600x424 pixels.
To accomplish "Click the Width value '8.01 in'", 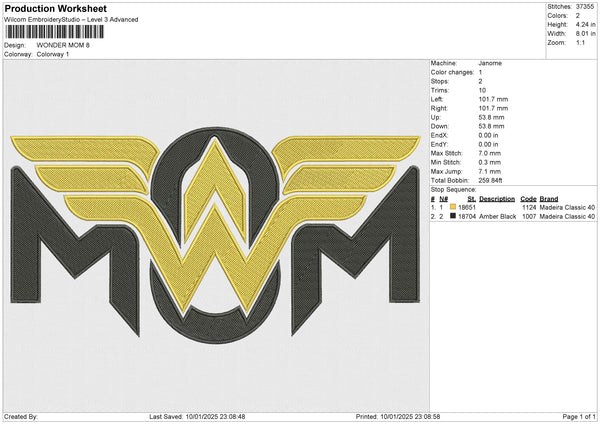I will (x=585, y=34).
